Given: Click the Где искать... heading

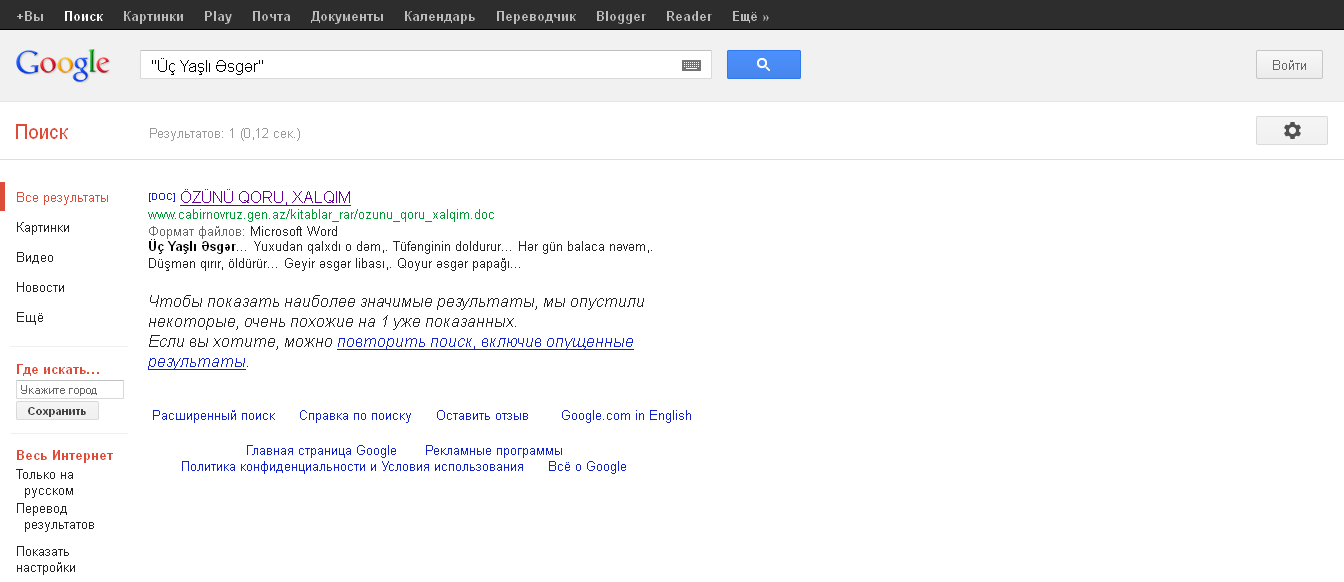Looking at the screenshot, I should [x=58, y=370].
